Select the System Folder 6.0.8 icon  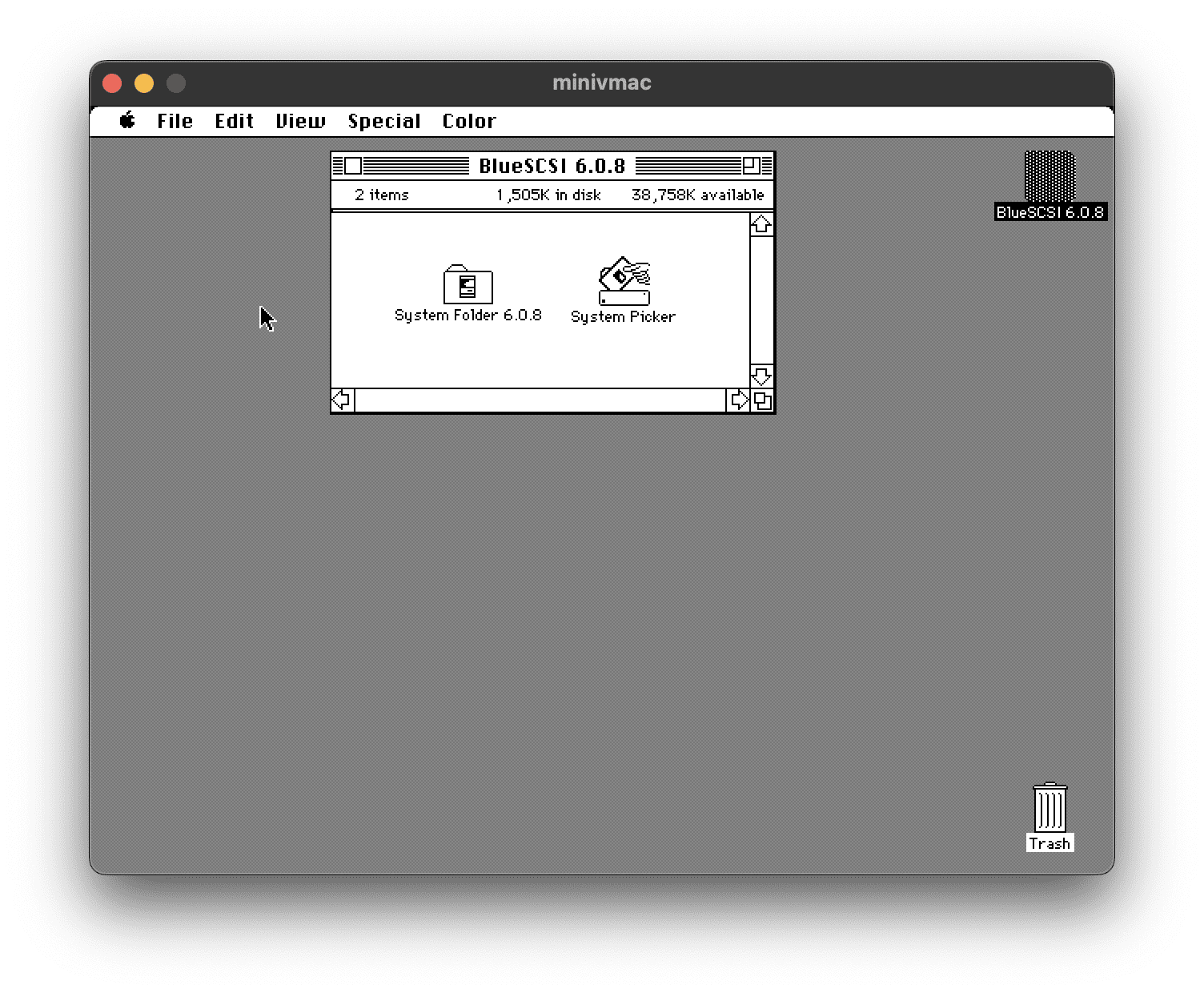tap(468, 284)
